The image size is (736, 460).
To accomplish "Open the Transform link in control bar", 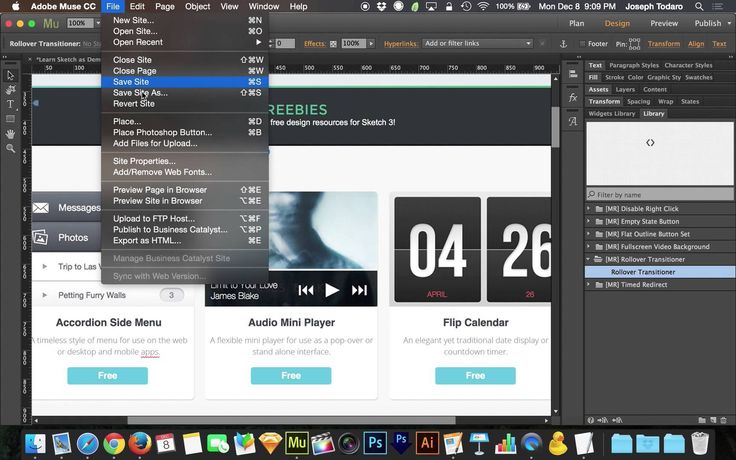I will 664,44.
